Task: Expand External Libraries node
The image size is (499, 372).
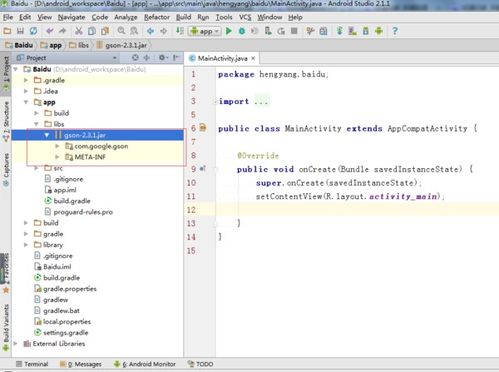Action: click(16, 343)
